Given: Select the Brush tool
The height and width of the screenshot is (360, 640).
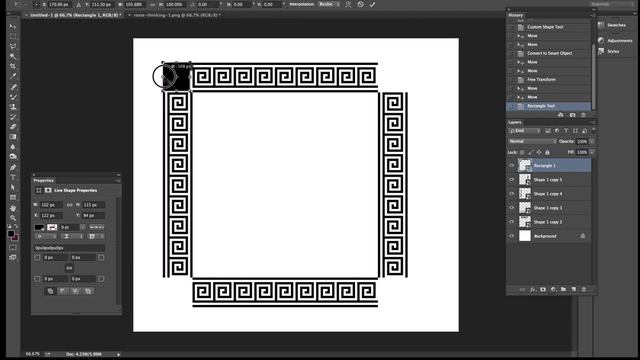Looking at the screenshot, I should click(13, 97).
